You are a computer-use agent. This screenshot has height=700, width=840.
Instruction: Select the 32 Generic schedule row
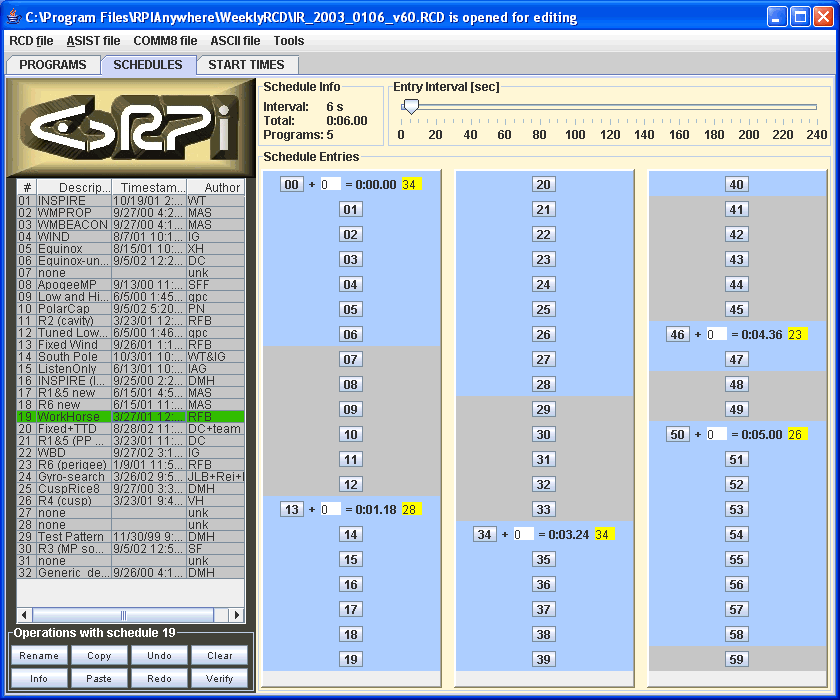point(131,573)
